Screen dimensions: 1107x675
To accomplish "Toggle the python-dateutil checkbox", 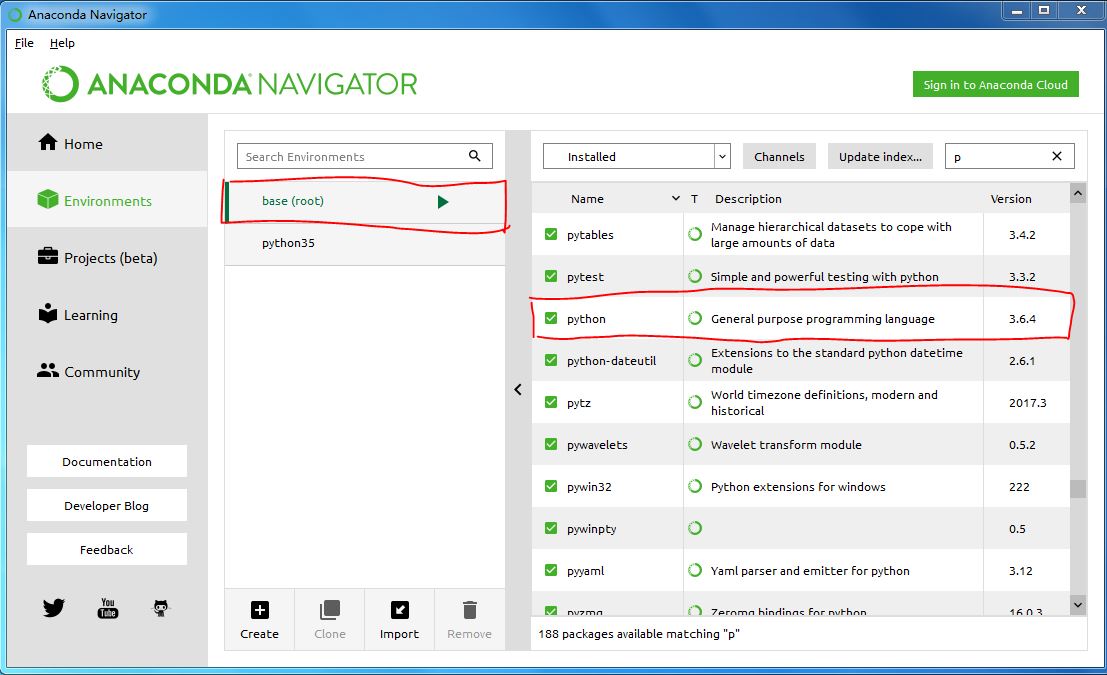I will pos(551,360).
